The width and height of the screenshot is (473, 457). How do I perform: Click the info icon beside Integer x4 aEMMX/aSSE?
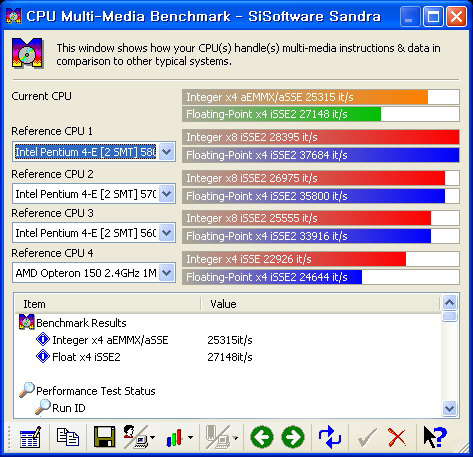pyautogui.click(x=43, y=339)
